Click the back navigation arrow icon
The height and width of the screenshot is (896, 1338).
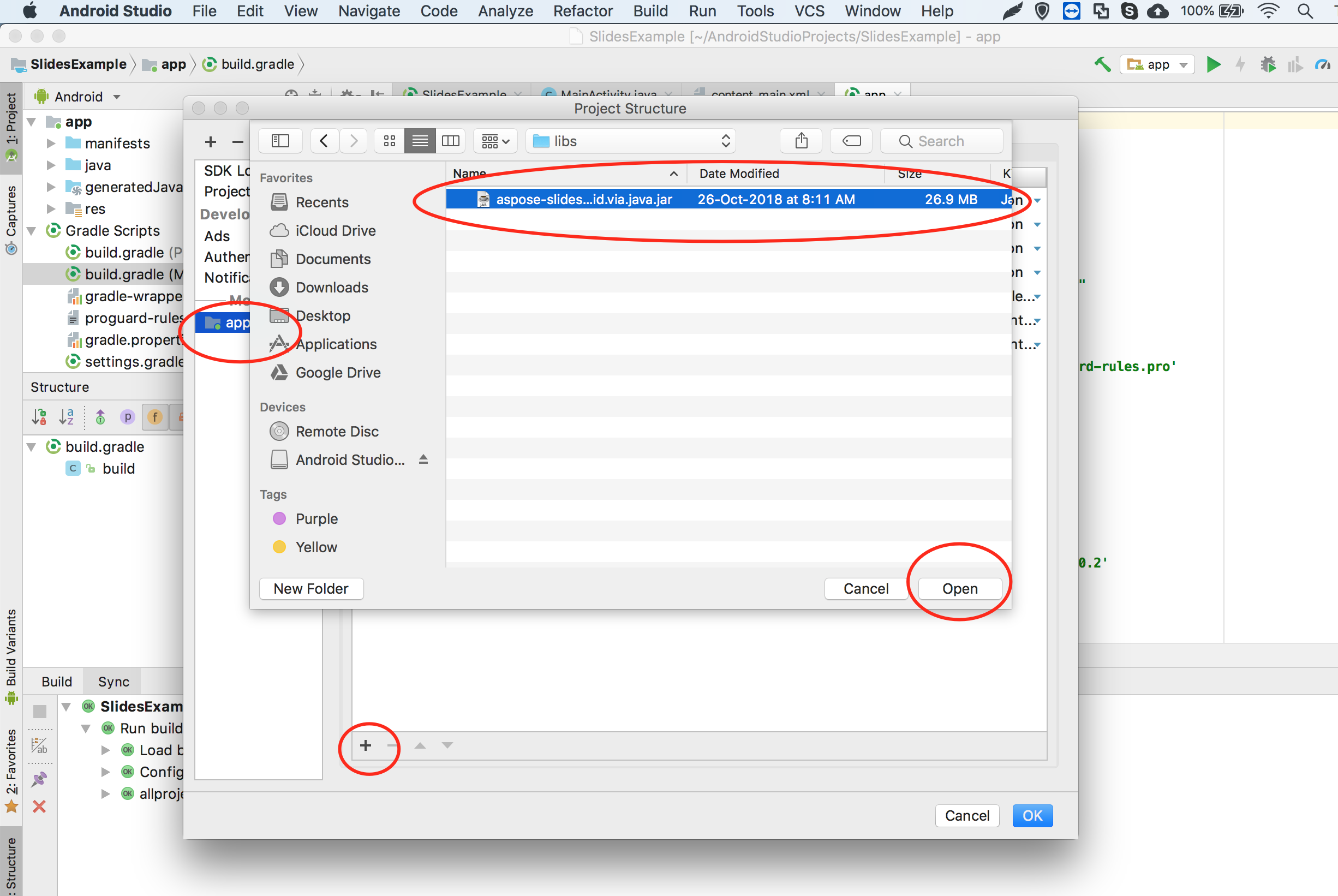click(325, 140)
